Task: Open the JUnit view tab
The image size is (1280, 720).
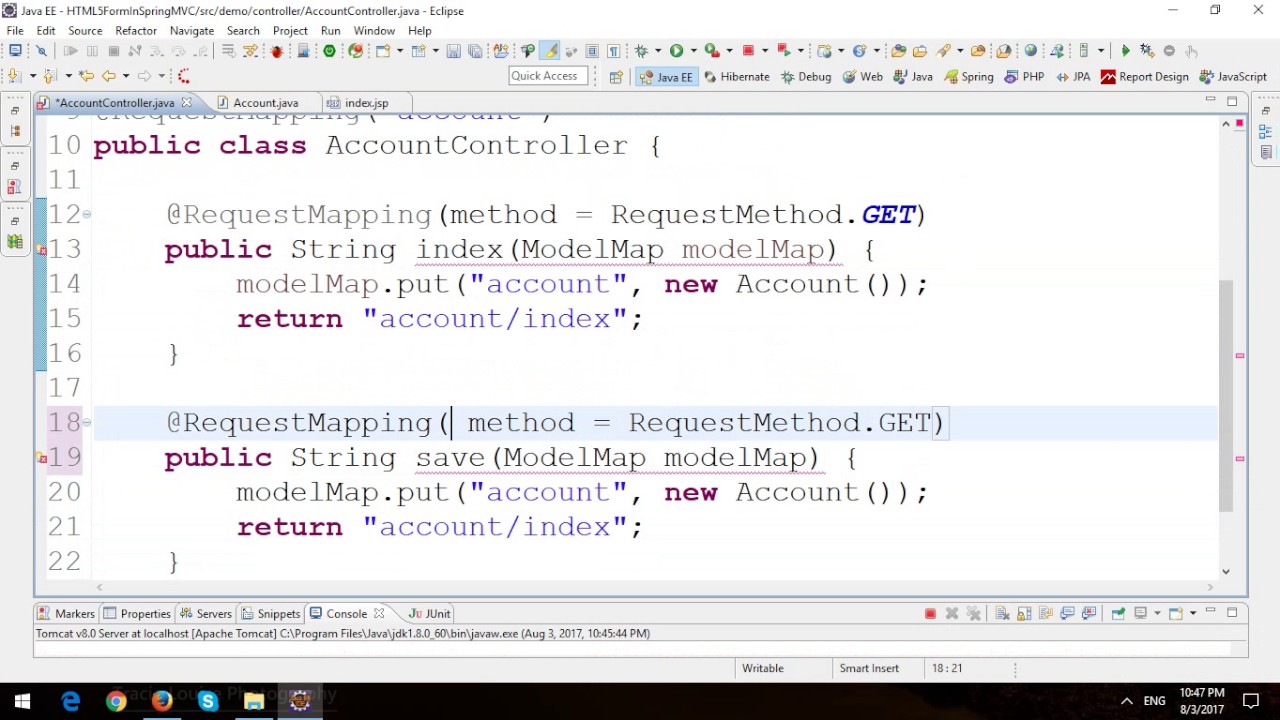Action: click(x=430, y=613)
